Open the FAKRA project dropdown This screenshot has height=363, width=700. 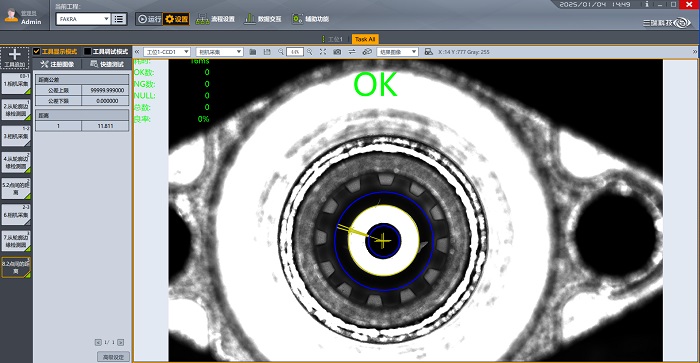(x=83, y=19)
